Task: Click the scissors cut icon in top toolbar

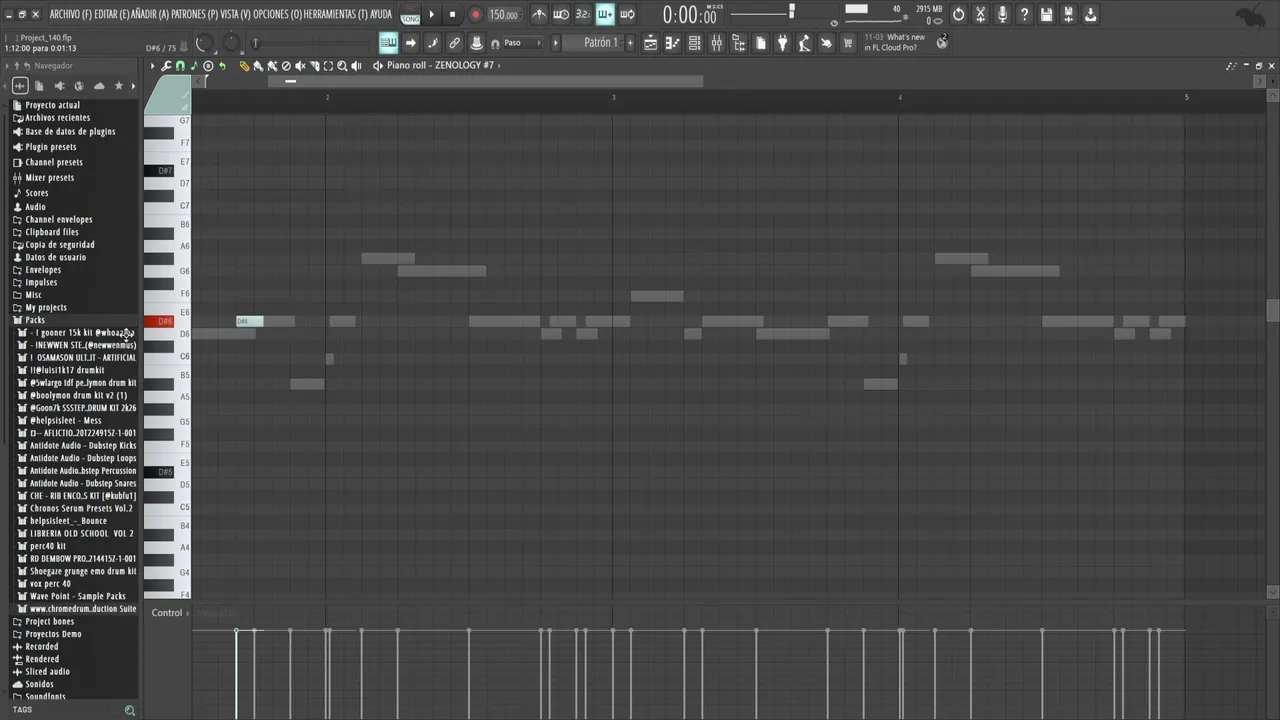Action: 980,15
